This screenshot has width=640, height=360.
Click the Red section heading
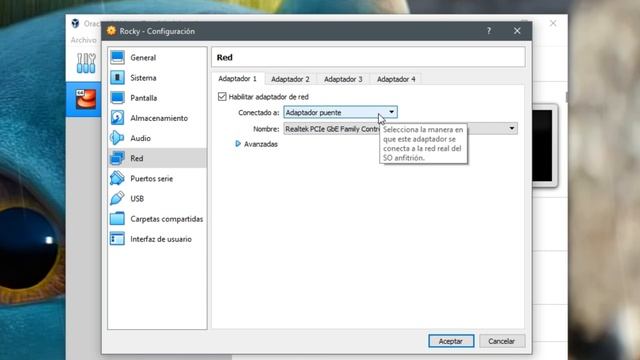[224, 58]
